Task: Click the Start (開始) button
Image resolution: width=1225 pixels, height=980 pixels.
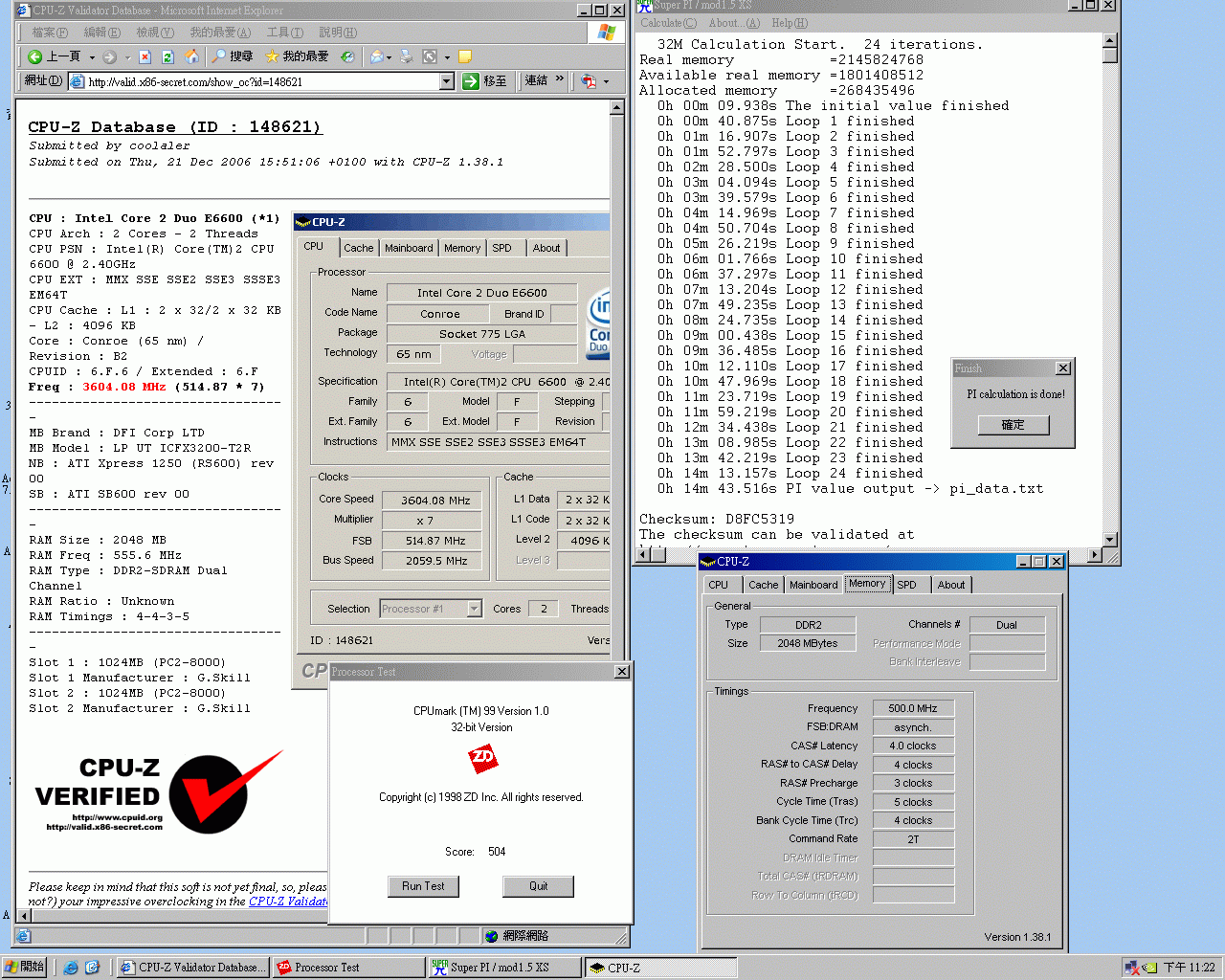Action: coord(24,968)
